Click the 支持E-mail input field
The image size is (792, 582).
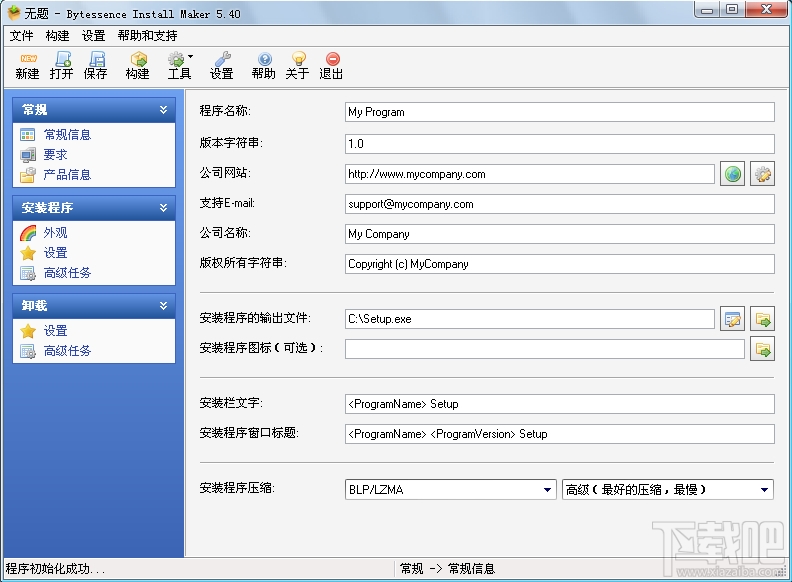(560, 204)
